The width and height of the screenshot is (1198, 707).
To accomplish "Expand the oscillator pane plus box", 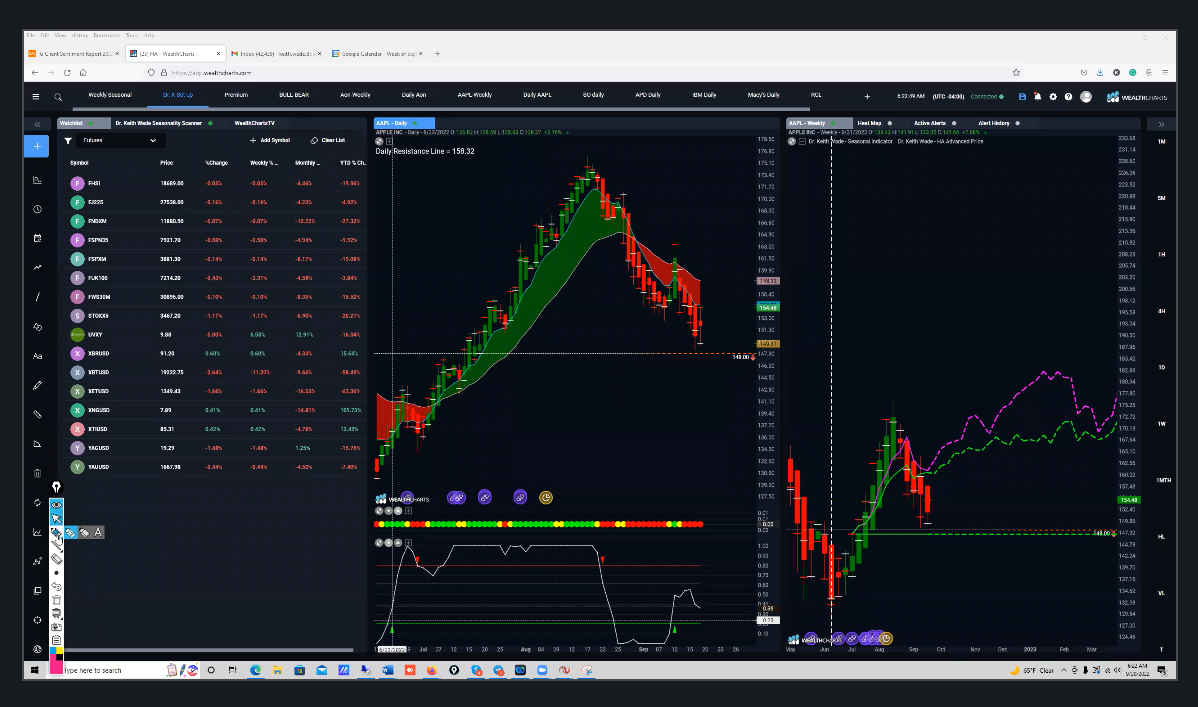I will (x=408, y=543).
